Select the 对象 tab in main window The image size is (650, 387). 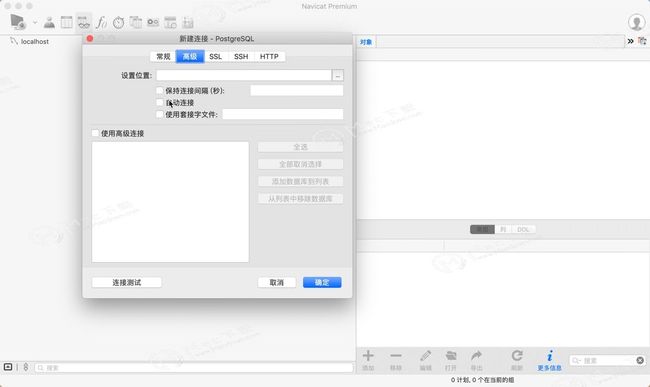366,42
